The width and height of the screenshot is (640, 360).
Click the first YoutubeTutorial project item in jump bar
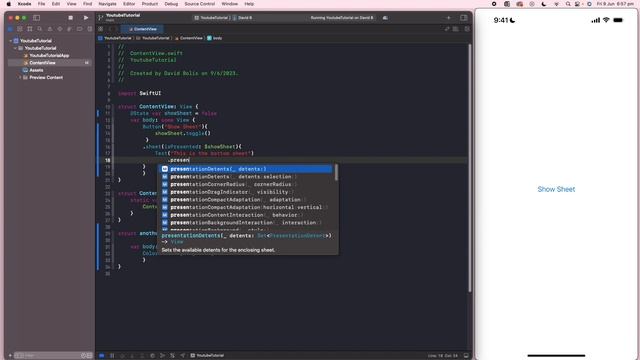[115, 38]
